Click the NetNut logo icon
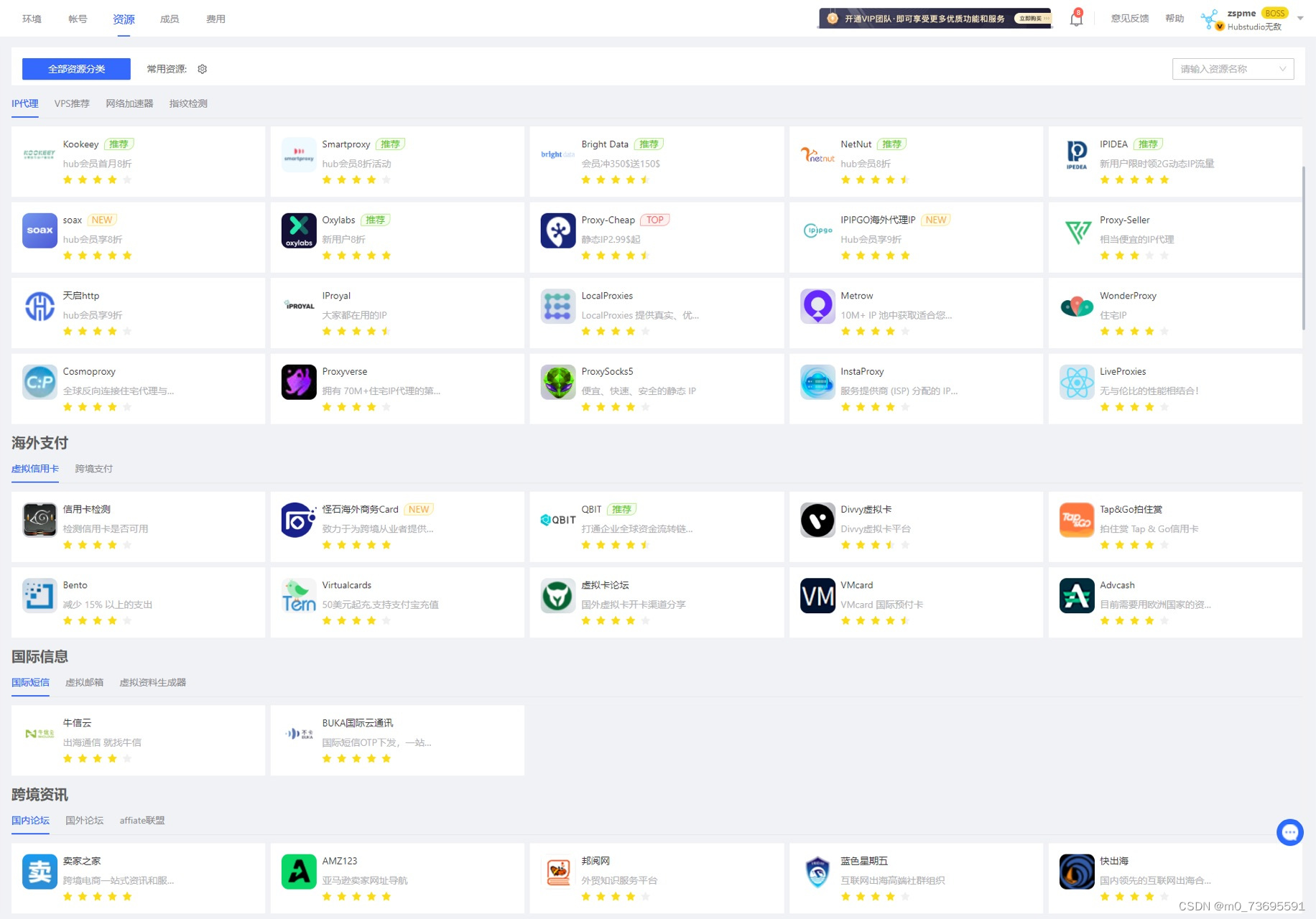Image resolution: width=1316 pixels, height=919 pixels. 817,154
